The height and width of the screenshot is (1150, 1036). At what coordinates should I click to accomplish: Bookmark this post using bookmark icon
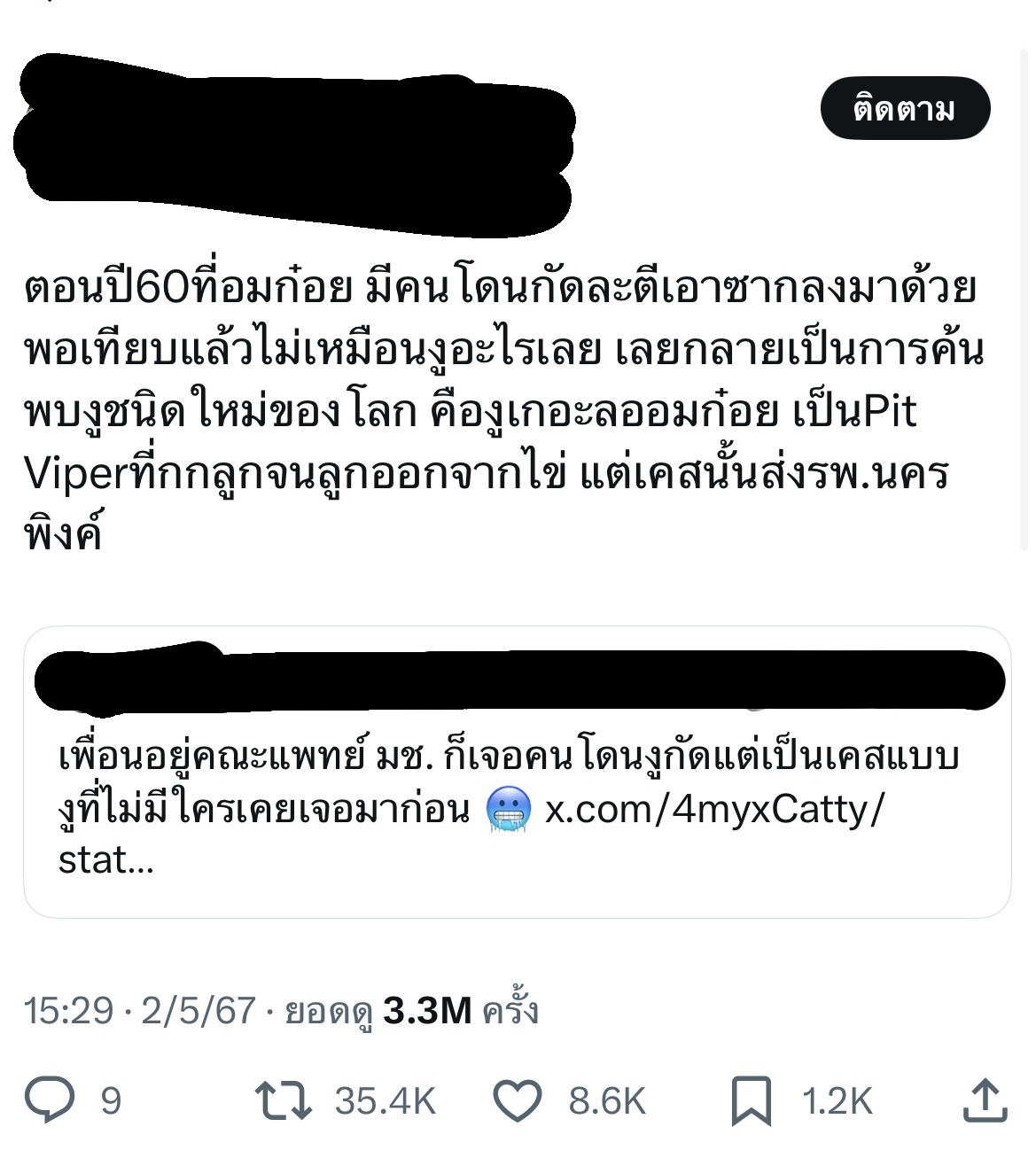tap(751, 1101)
